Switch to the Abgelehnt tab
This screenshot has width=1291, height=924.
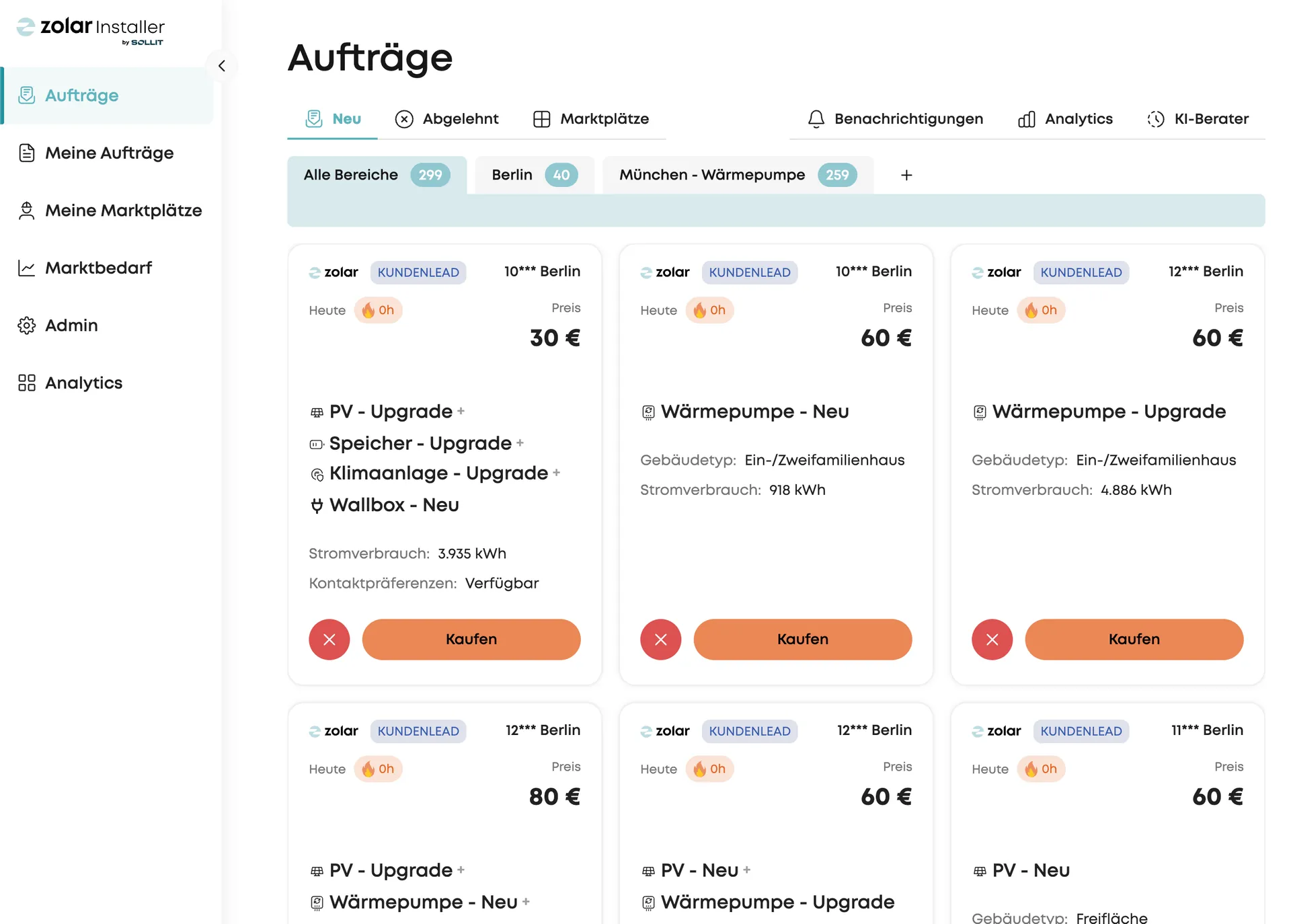pos(446,119)
